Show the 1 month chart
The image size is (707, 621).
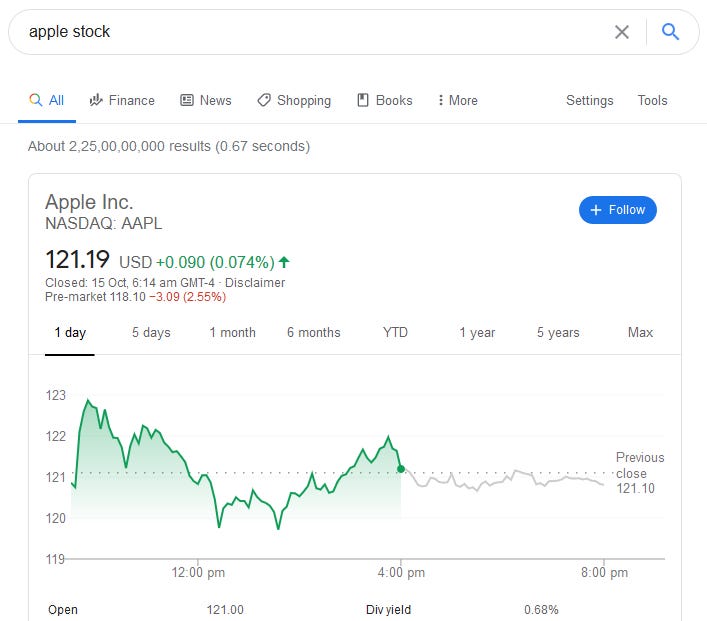pyautogui.click(x=232, y=333)
